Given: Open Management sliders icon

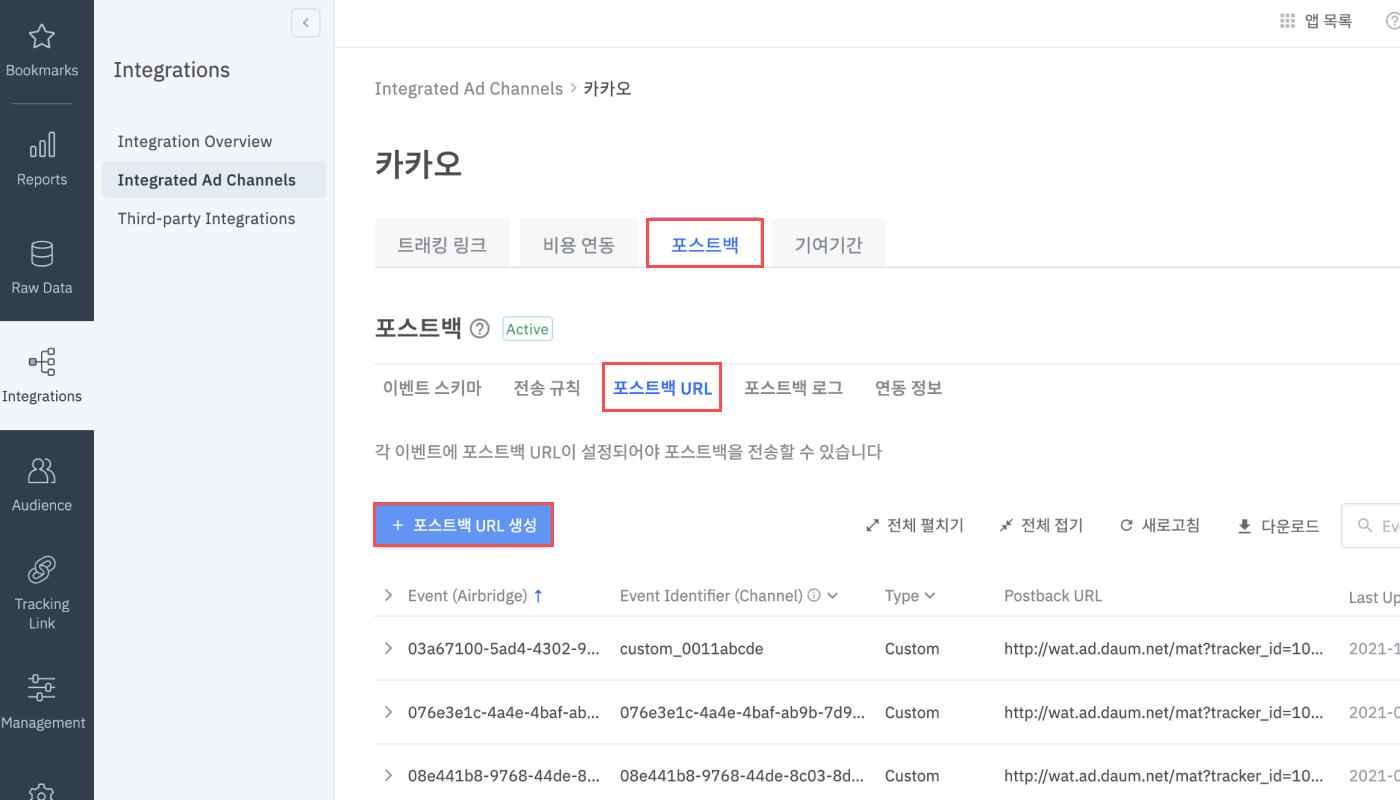Looking at the screenshot, I should click(42, 688).
